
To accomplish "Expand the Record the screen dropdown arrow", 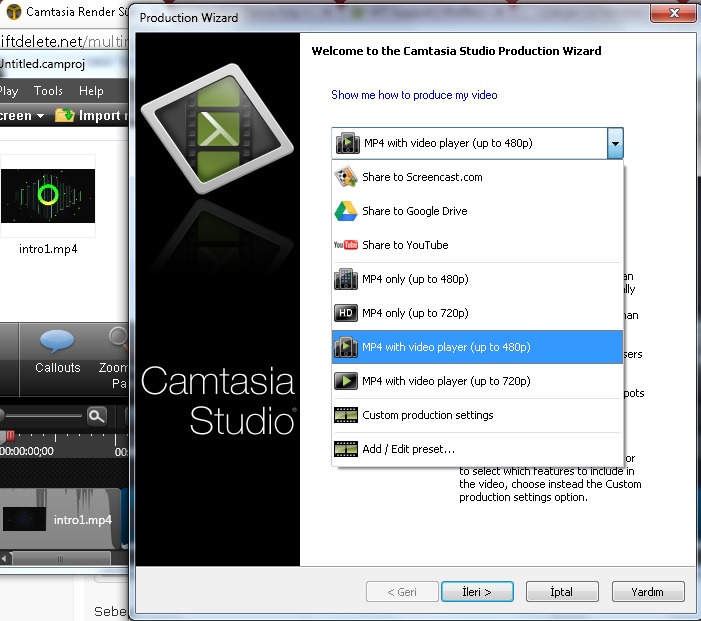I will [40, 115].
